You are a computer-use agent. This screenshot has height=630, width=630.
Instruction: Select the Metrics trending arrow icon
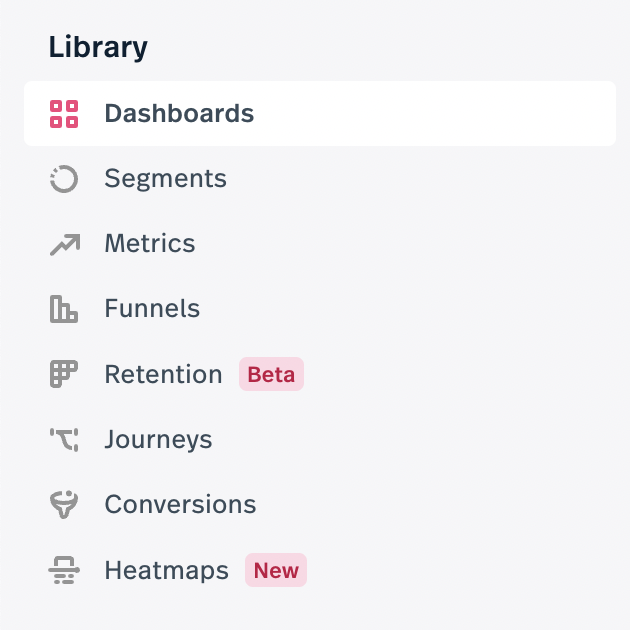point(65,244)
